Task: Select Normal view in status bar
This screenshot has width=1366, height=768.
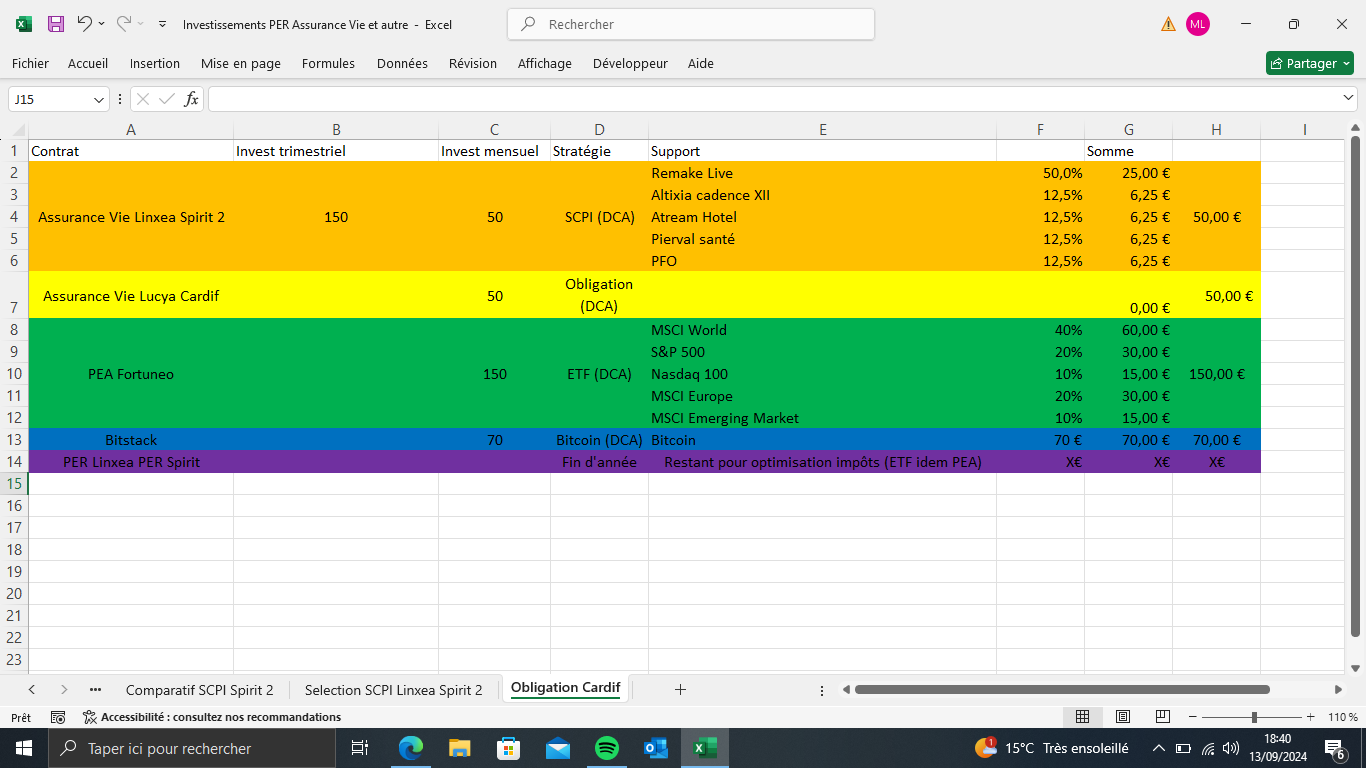Action: 1082,717
